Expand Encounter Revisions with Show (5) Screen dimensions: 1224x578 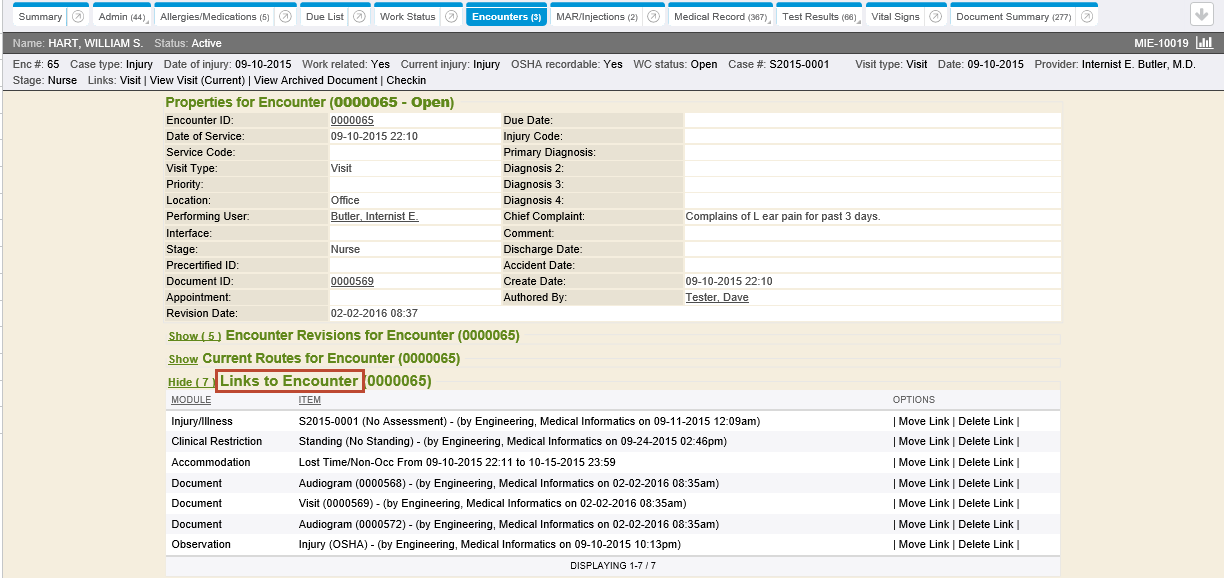(194, 337)
